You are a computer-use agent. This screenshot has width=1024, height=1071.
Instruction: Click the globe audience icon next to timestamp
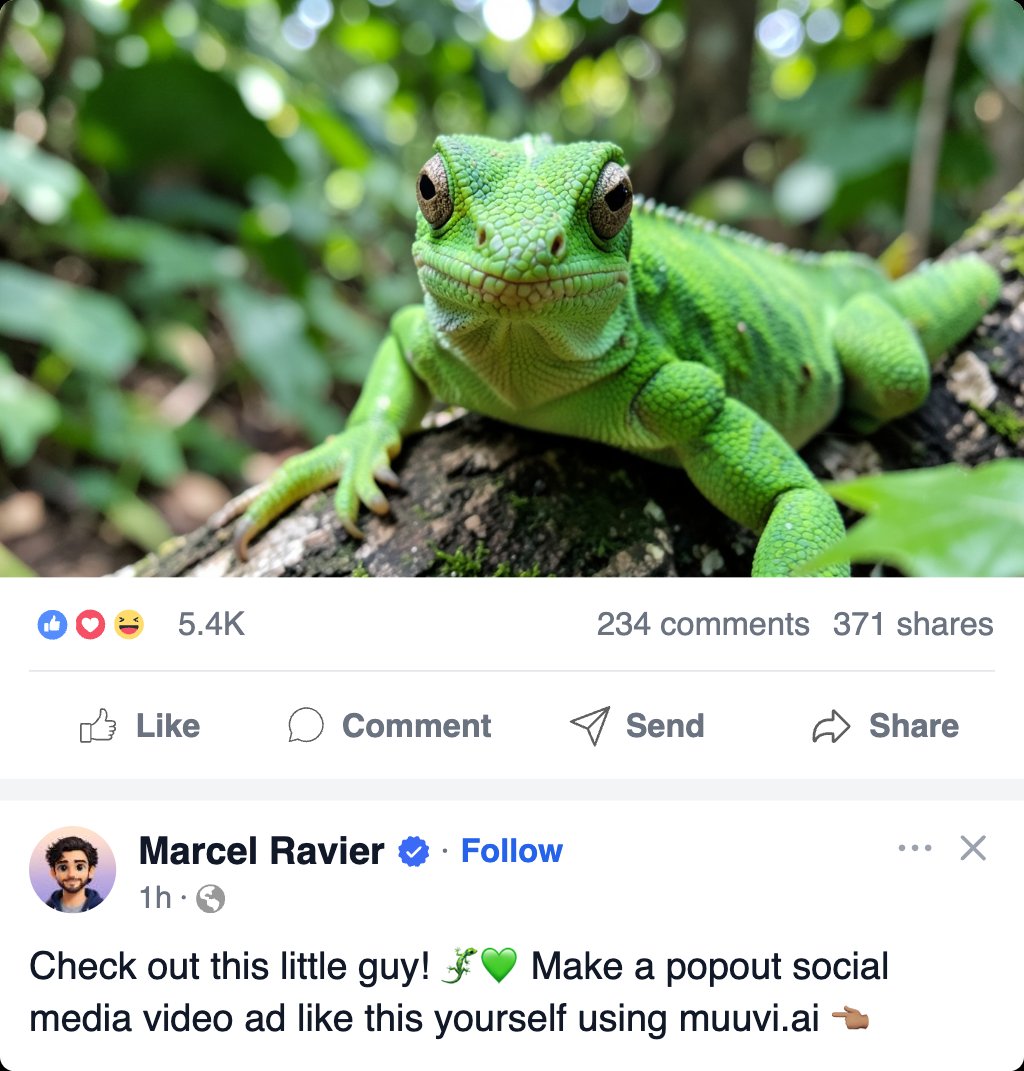(x=212, y=898)
